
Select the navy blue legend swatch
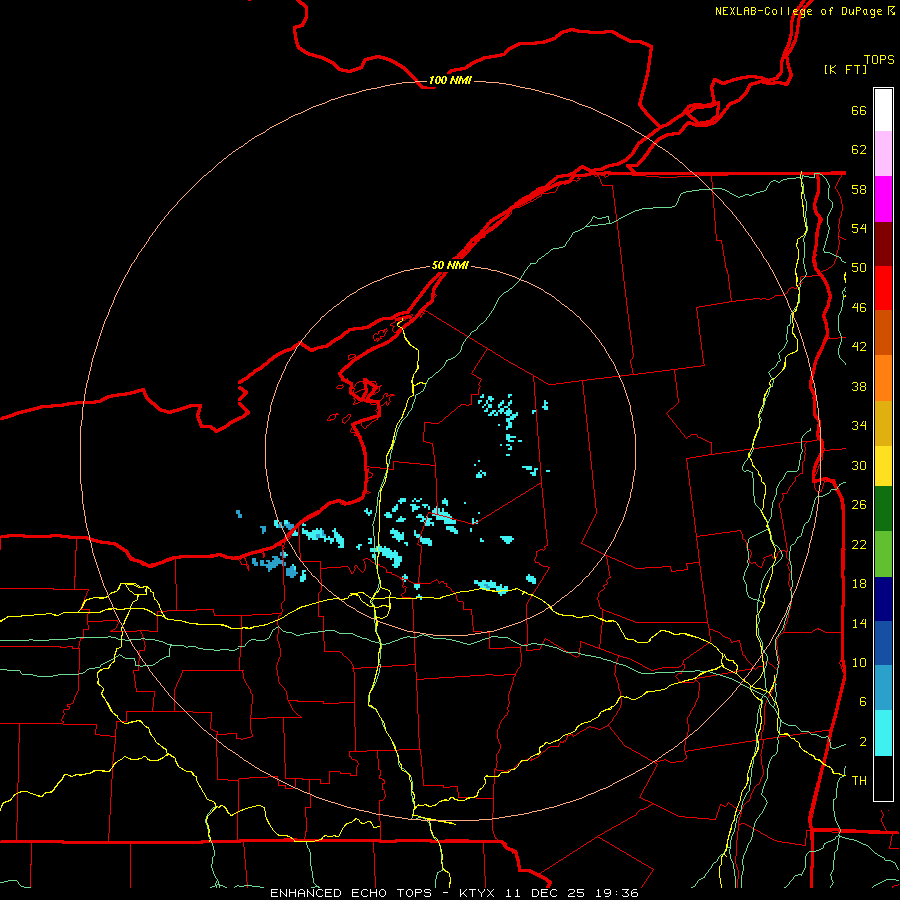click(883, 599)
